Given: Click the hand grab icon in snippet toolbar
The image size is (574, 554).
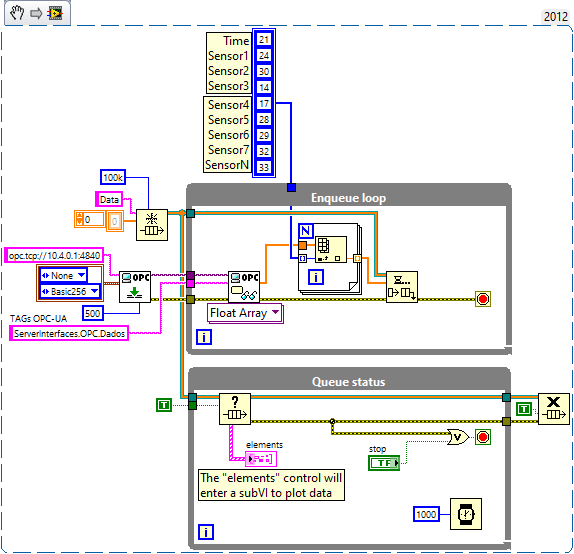Looking at the screenshot, I should click(x=17, y=14).
